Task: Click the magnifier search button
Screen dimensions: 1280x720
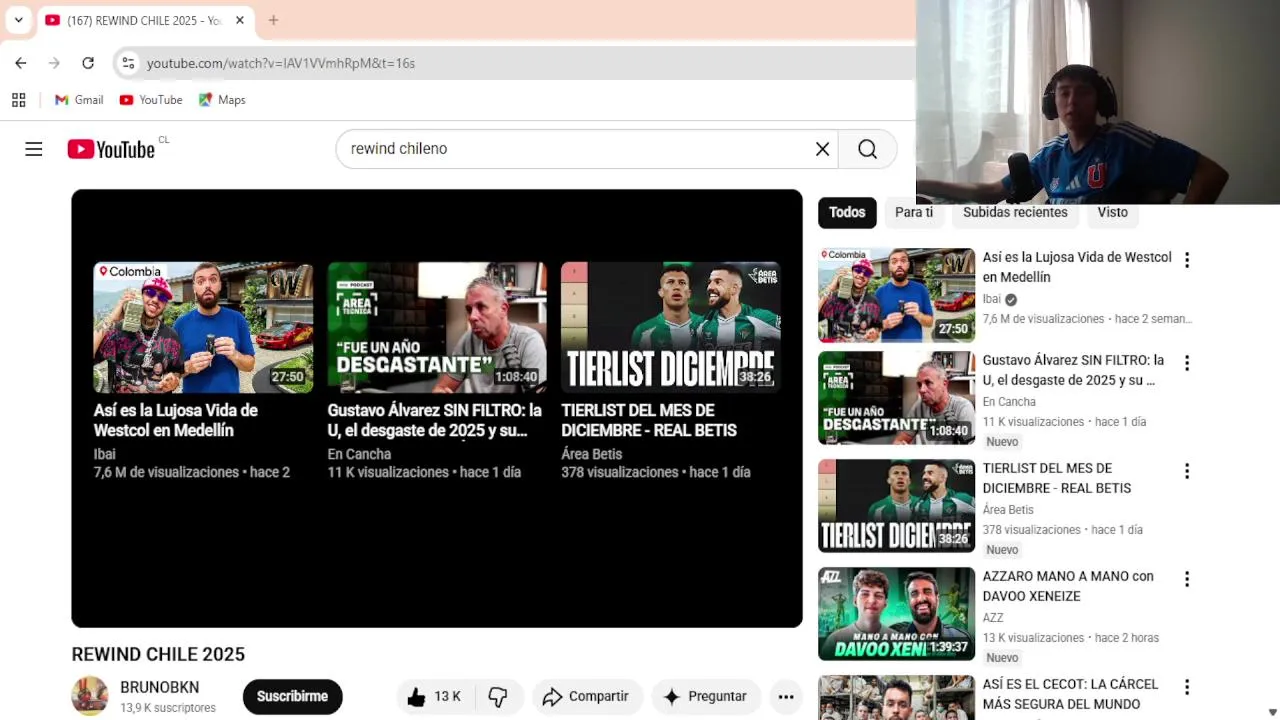Action: [867, 149]
